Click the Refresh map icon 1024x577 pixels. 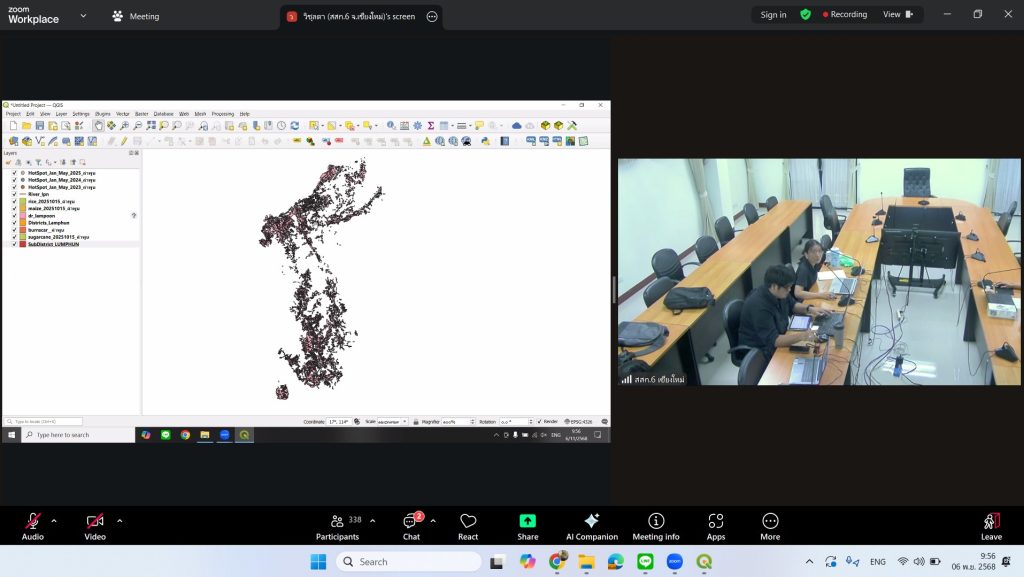(x=295, y=126)
